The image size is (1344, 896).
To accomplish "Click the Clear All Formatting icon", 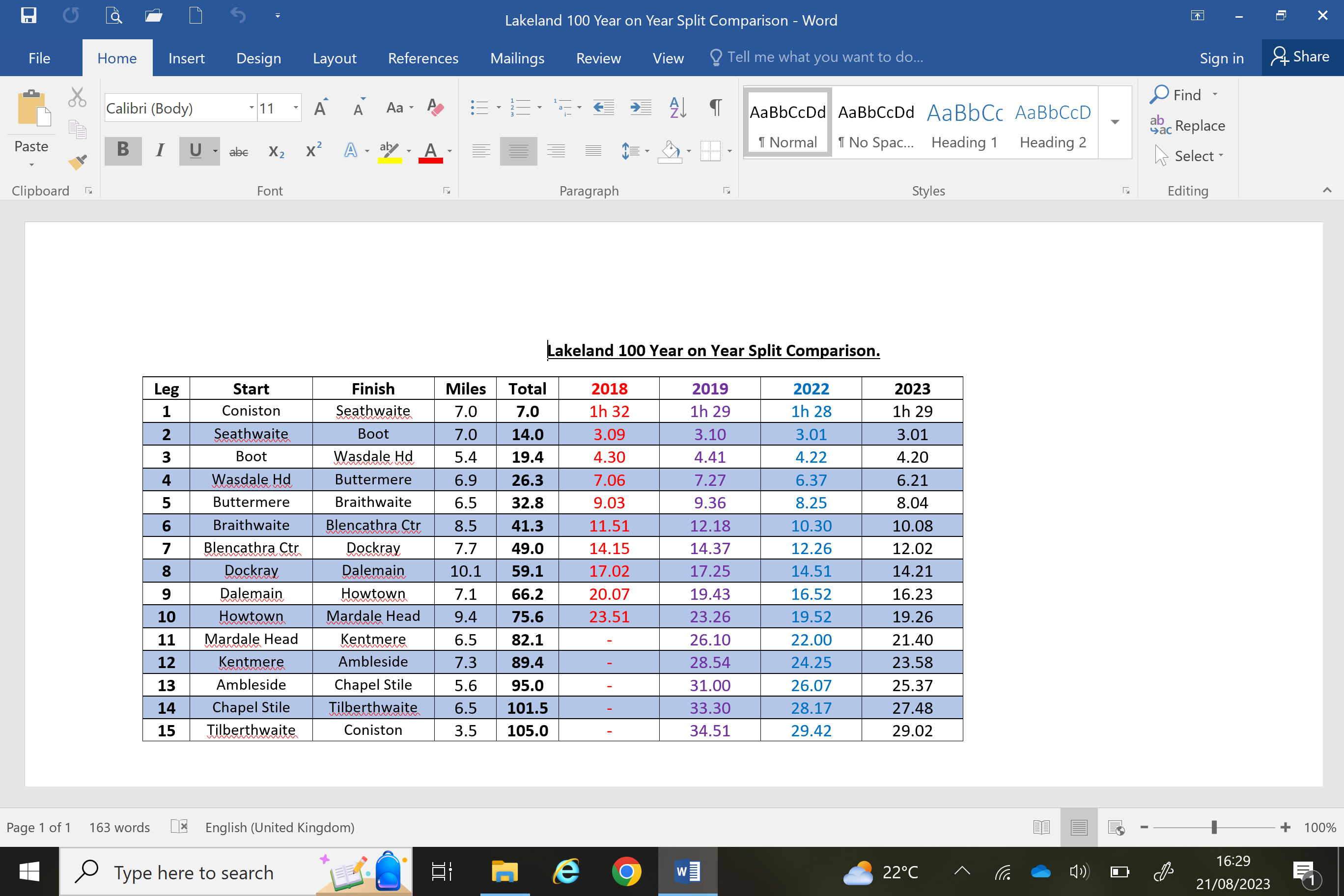I will 435,108.
